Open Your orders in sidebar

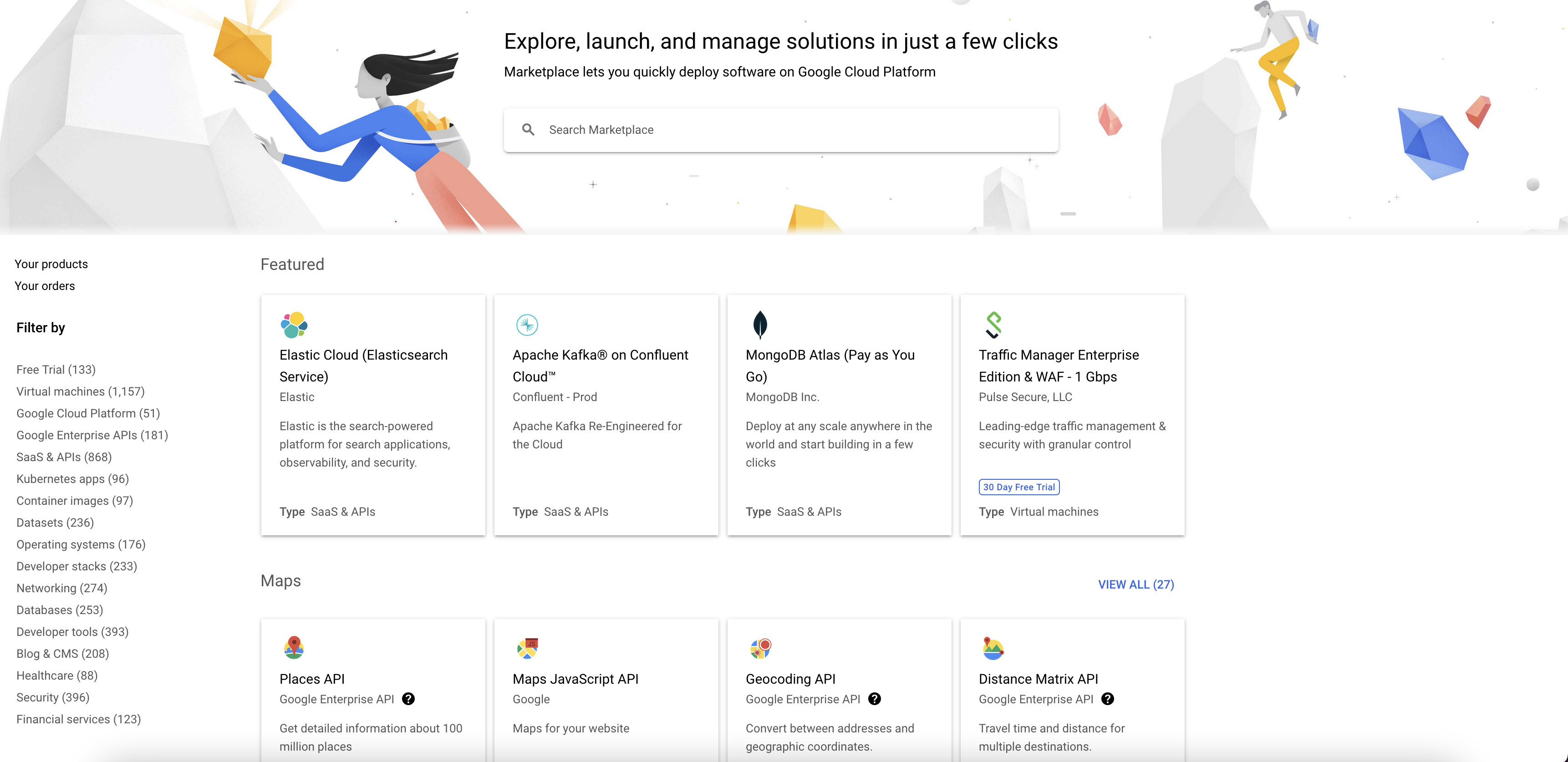click(x=45, y=285)
